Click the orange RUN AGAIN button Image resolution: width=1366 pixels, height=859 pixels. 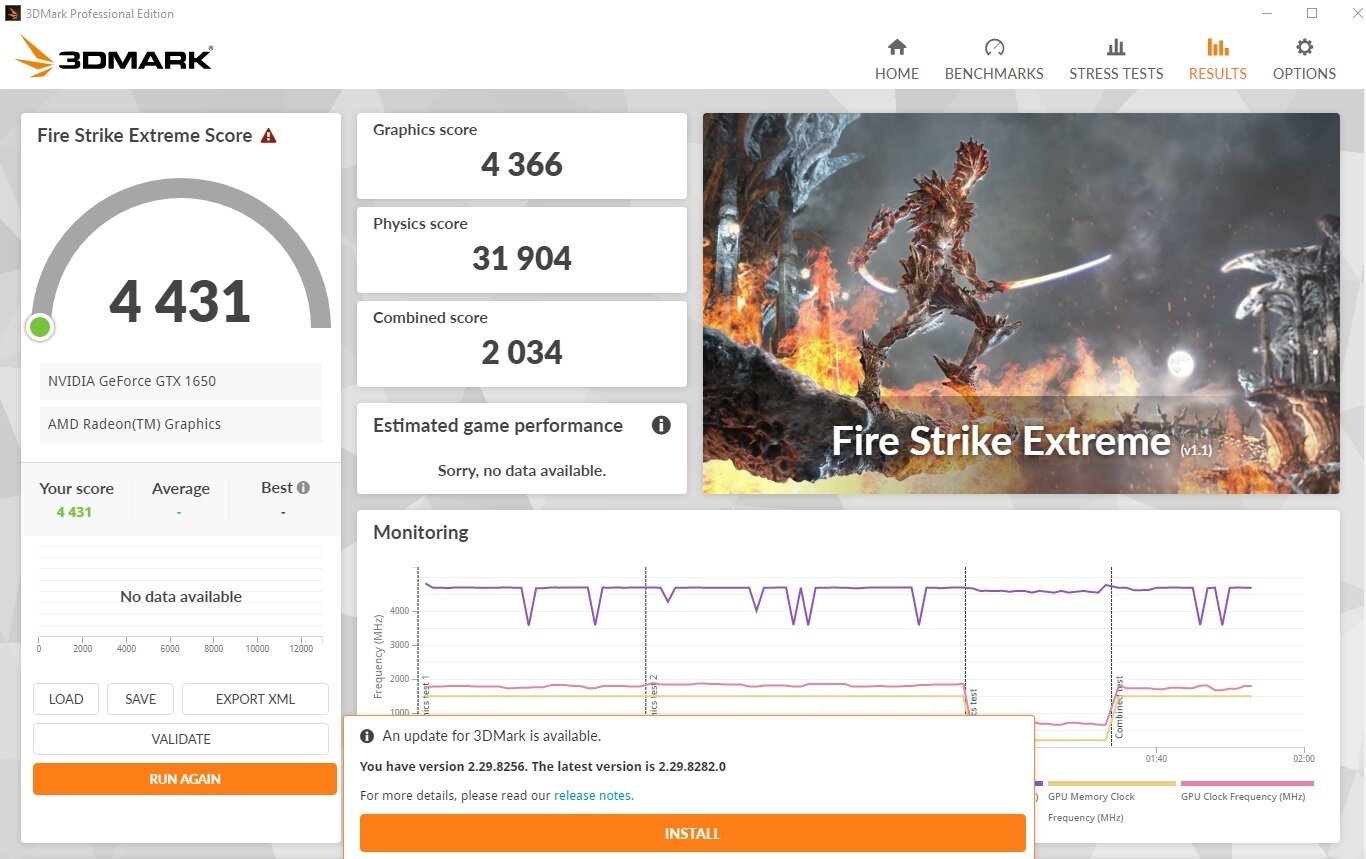click(185, 779)
